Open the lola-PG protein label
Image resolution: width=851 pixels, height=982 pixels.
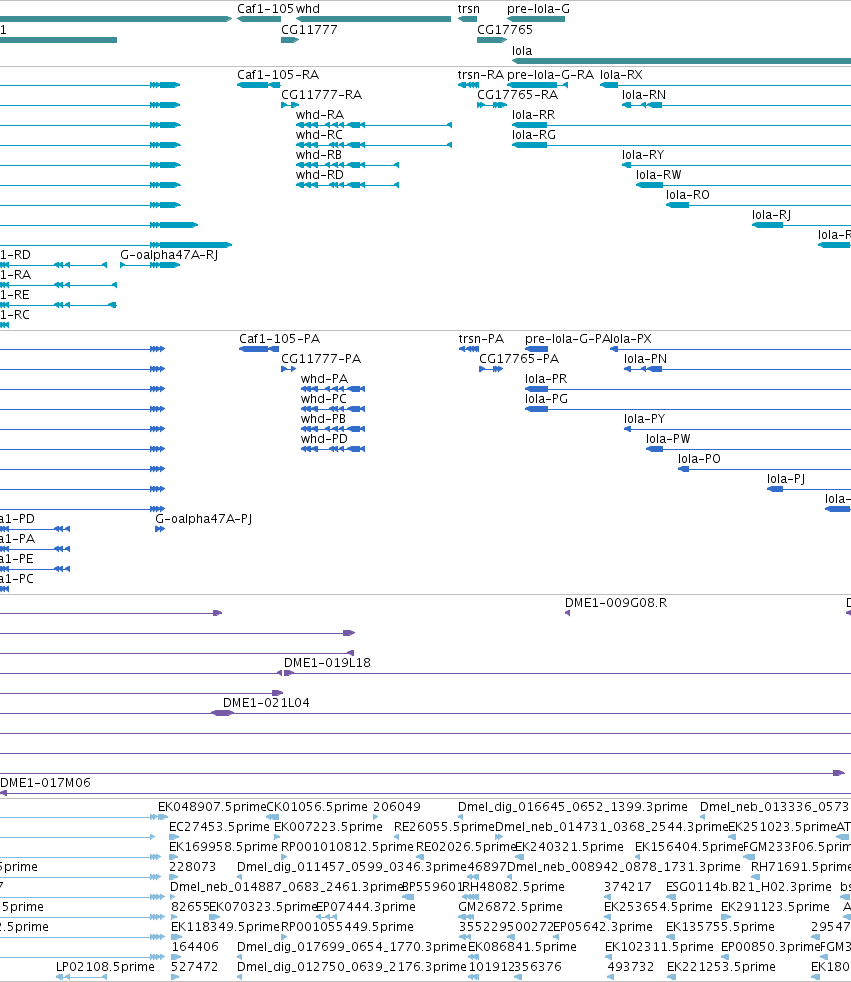coord(547,399)
